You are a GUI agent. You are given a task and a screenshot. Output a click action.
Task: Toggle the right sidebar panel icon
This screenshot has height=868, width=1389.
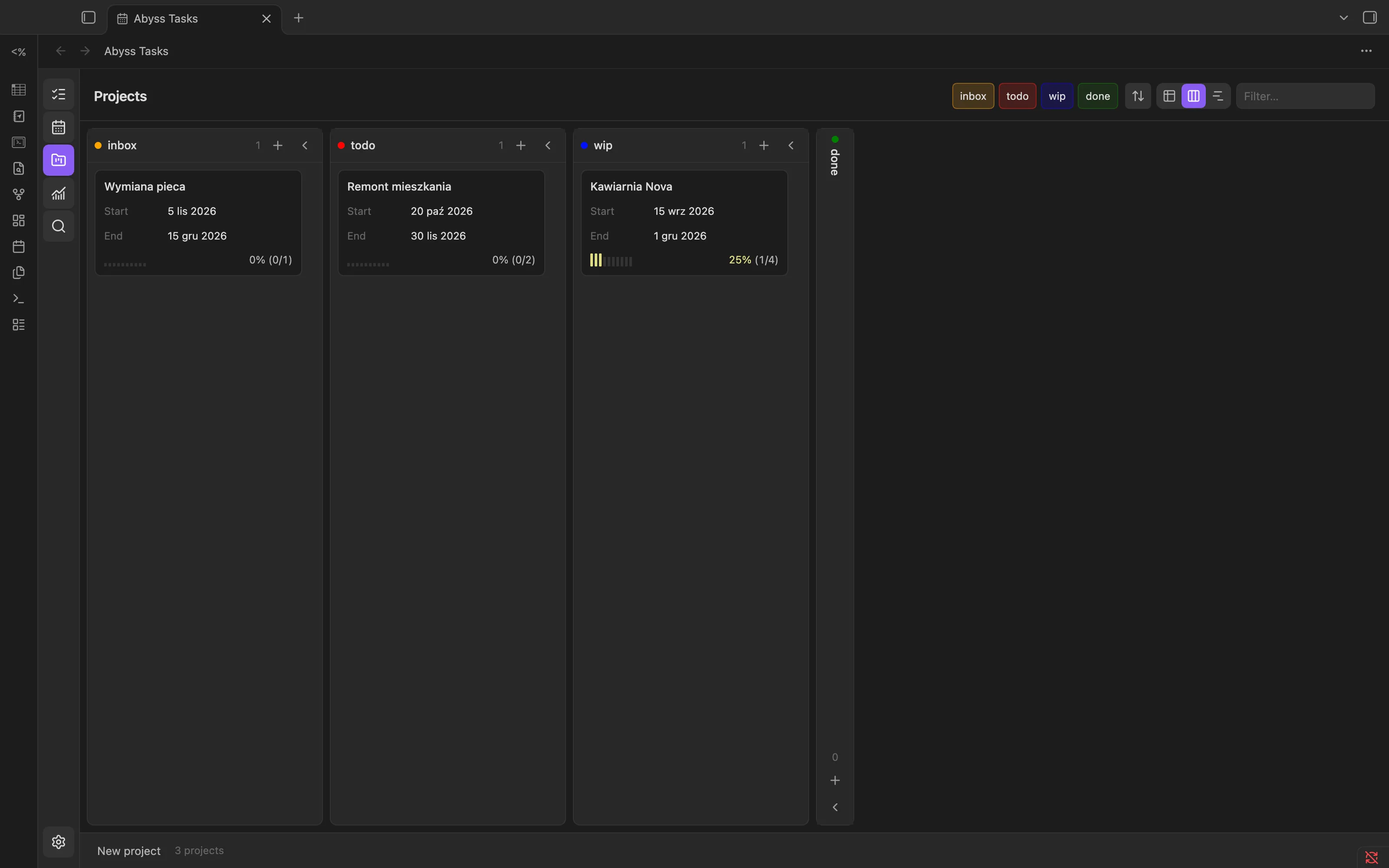coord(1369,18)
